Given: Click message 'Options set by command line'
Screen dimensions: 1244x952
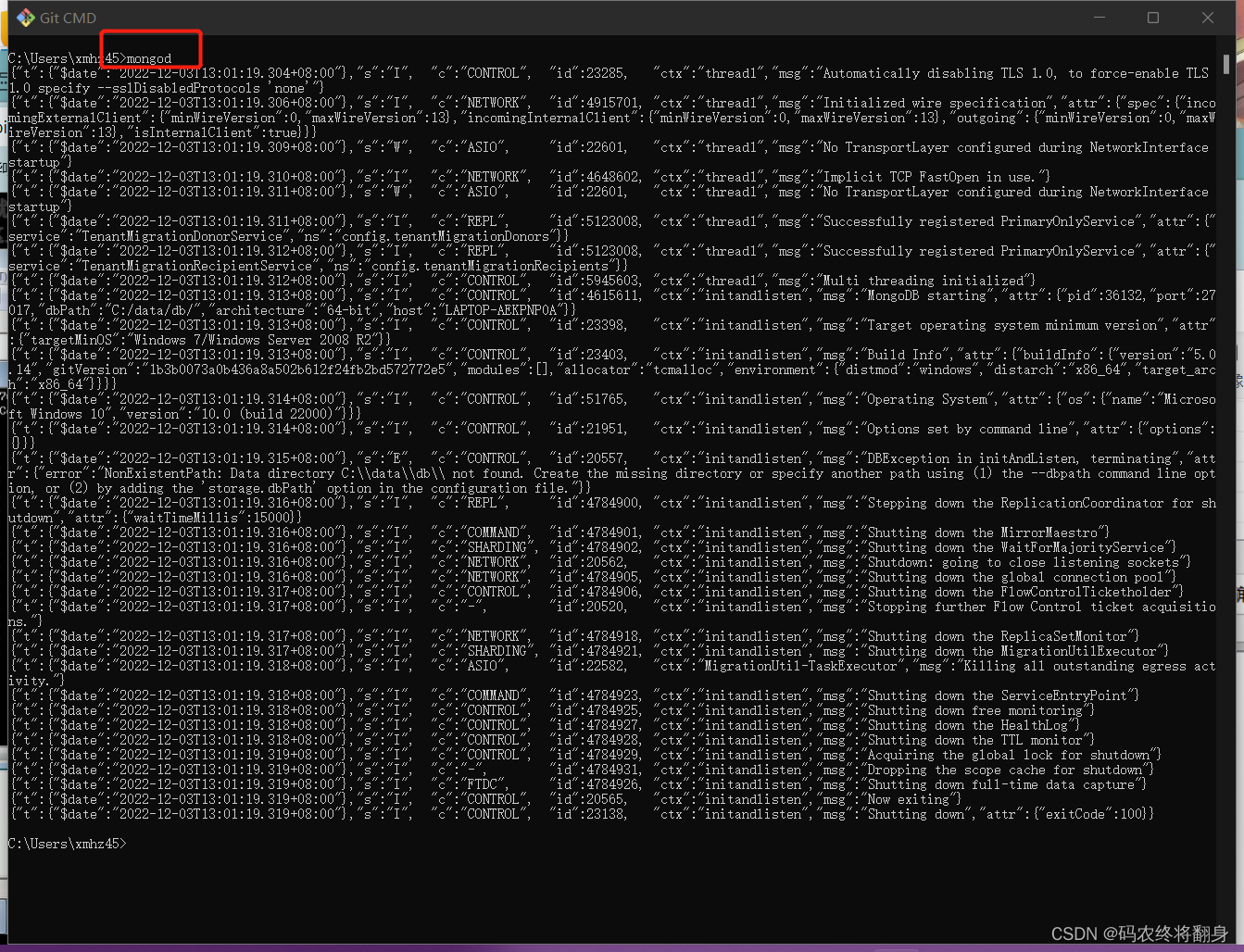Looking at the screenshot, I should coord(968,429).
